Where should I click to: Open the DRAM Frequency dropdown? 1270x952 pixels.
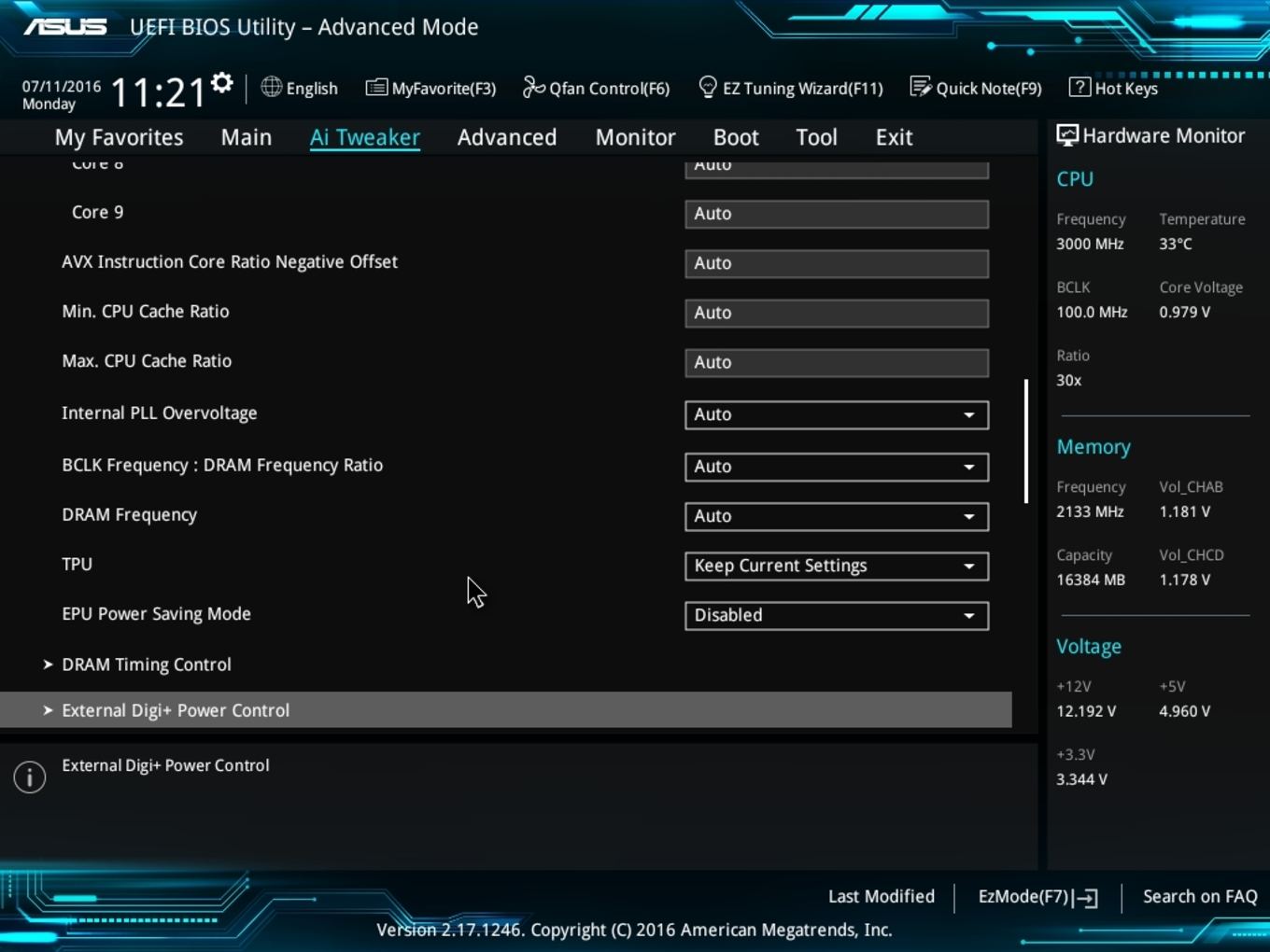coord(837,516)
